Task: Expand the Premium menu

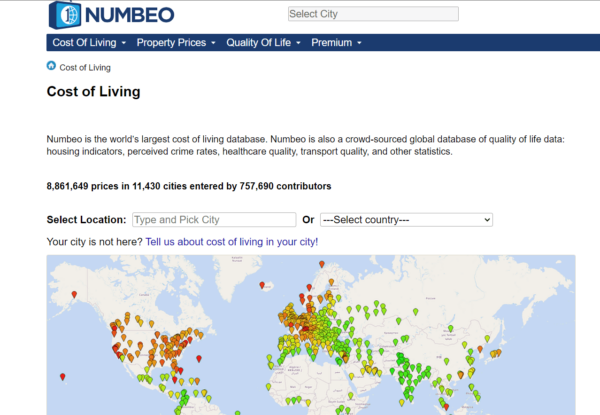Action: (335, 43)
